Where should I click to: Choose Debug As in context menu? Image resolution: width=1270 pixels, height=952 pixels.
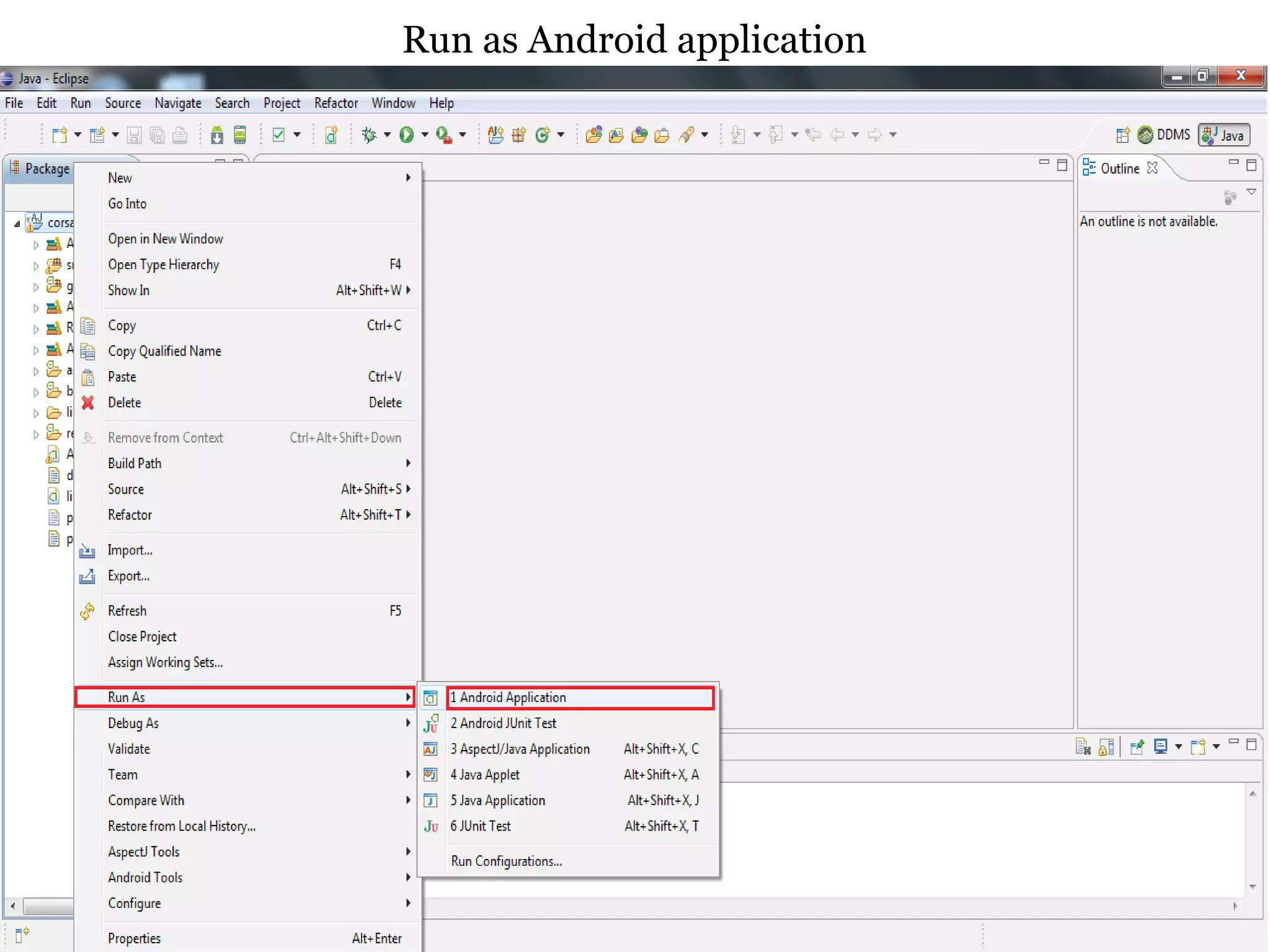pyautogui.click(x=248, y=723)
